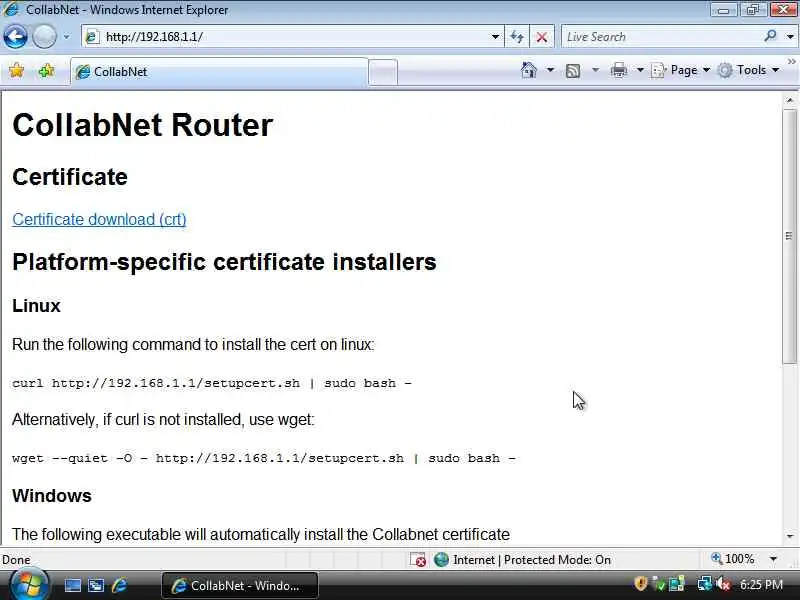Click the RSS Feeds icon
Image resolution: width=800 pixels, height=600 pixels.
pos(573,70)
